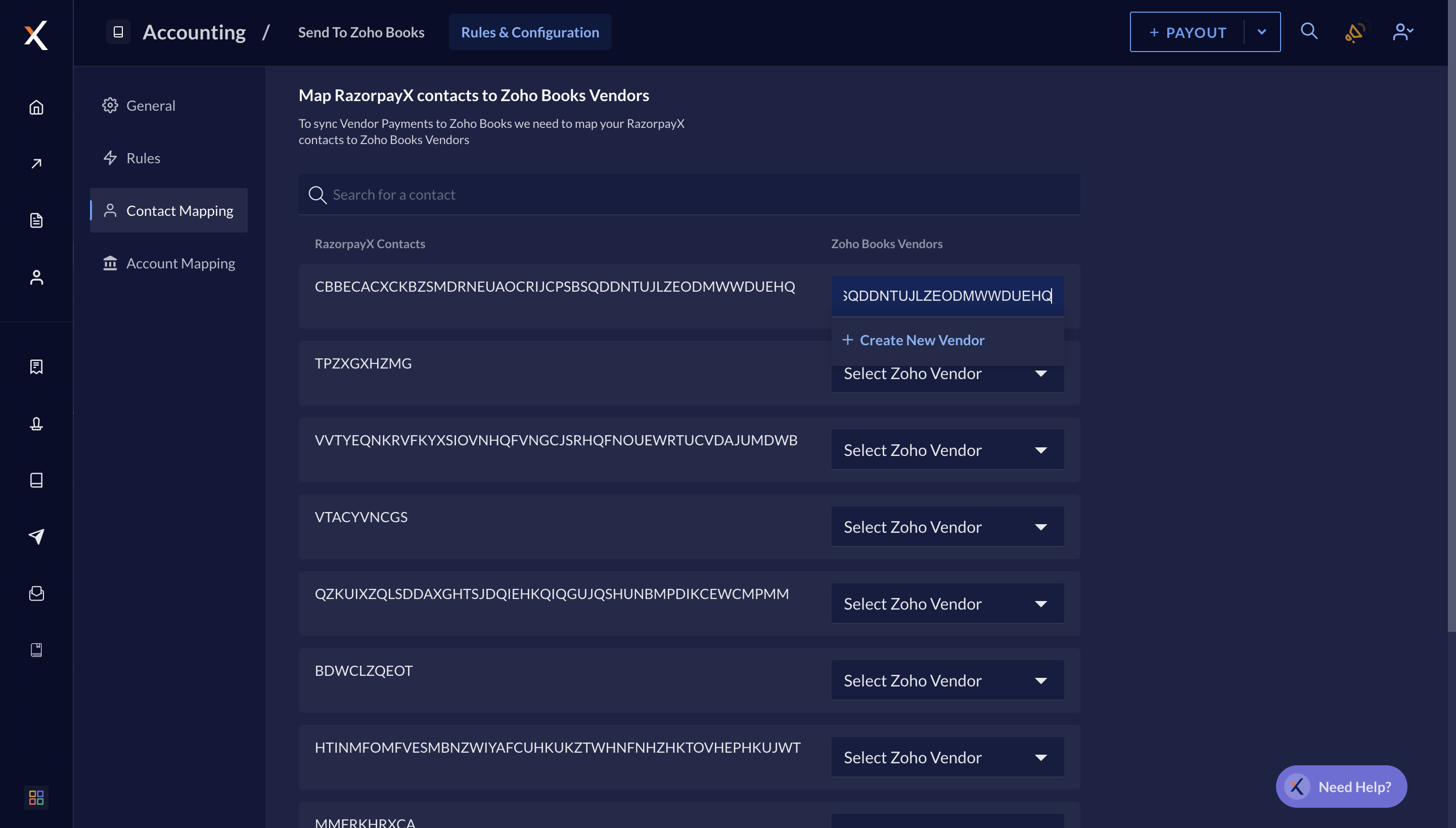Open Account Mapping section
Image resolution: width=1456 pixels, height=828 pixels.
click(x=168, y=263)
